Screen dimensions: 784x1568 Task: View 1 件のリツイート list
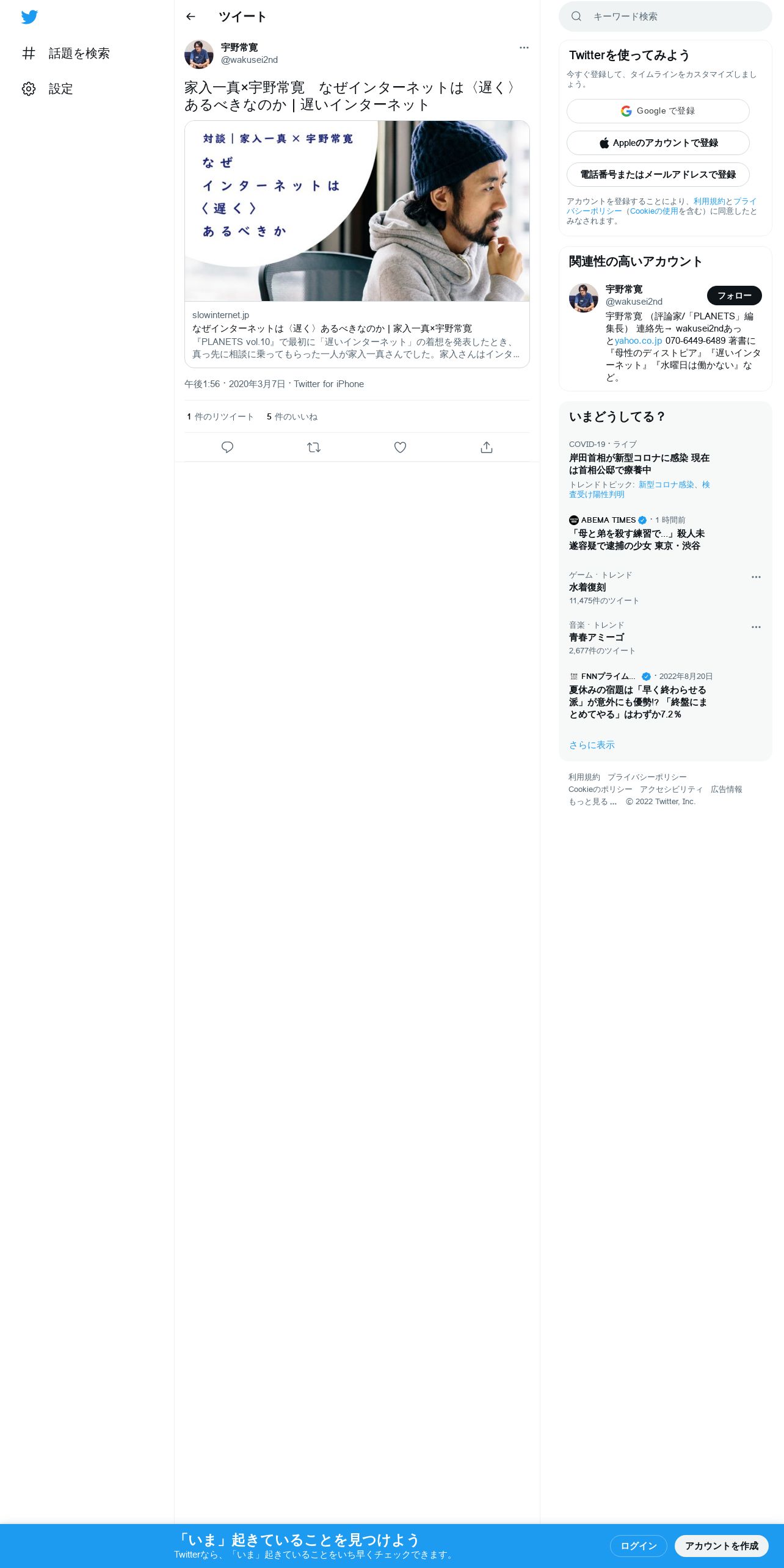(220, 416)
